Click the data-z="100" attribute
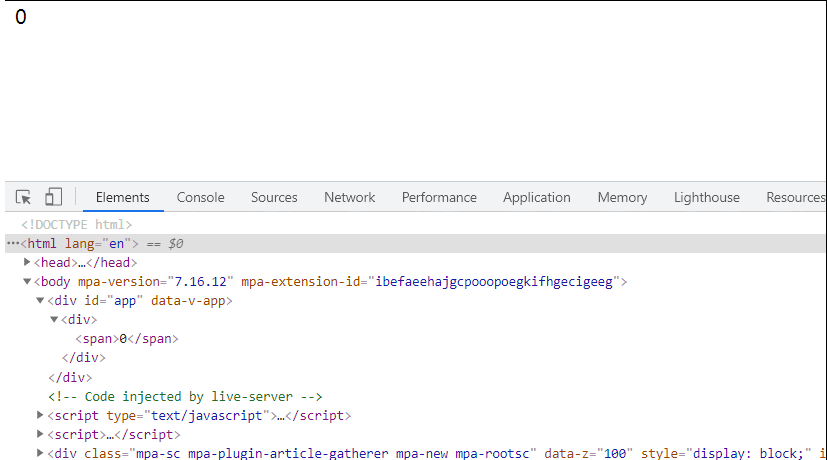827x460 pixels. point(588,453)
